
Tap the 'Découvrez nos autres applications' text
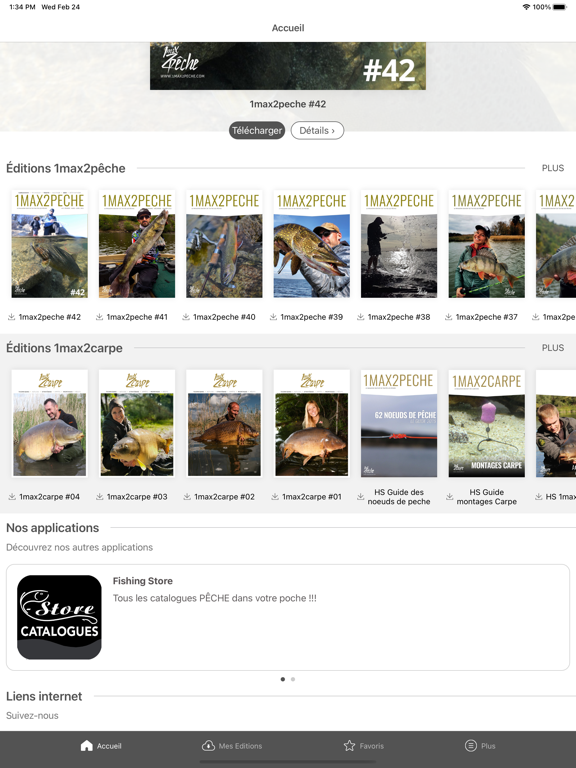pyautogui.click(x=79, y=547)
